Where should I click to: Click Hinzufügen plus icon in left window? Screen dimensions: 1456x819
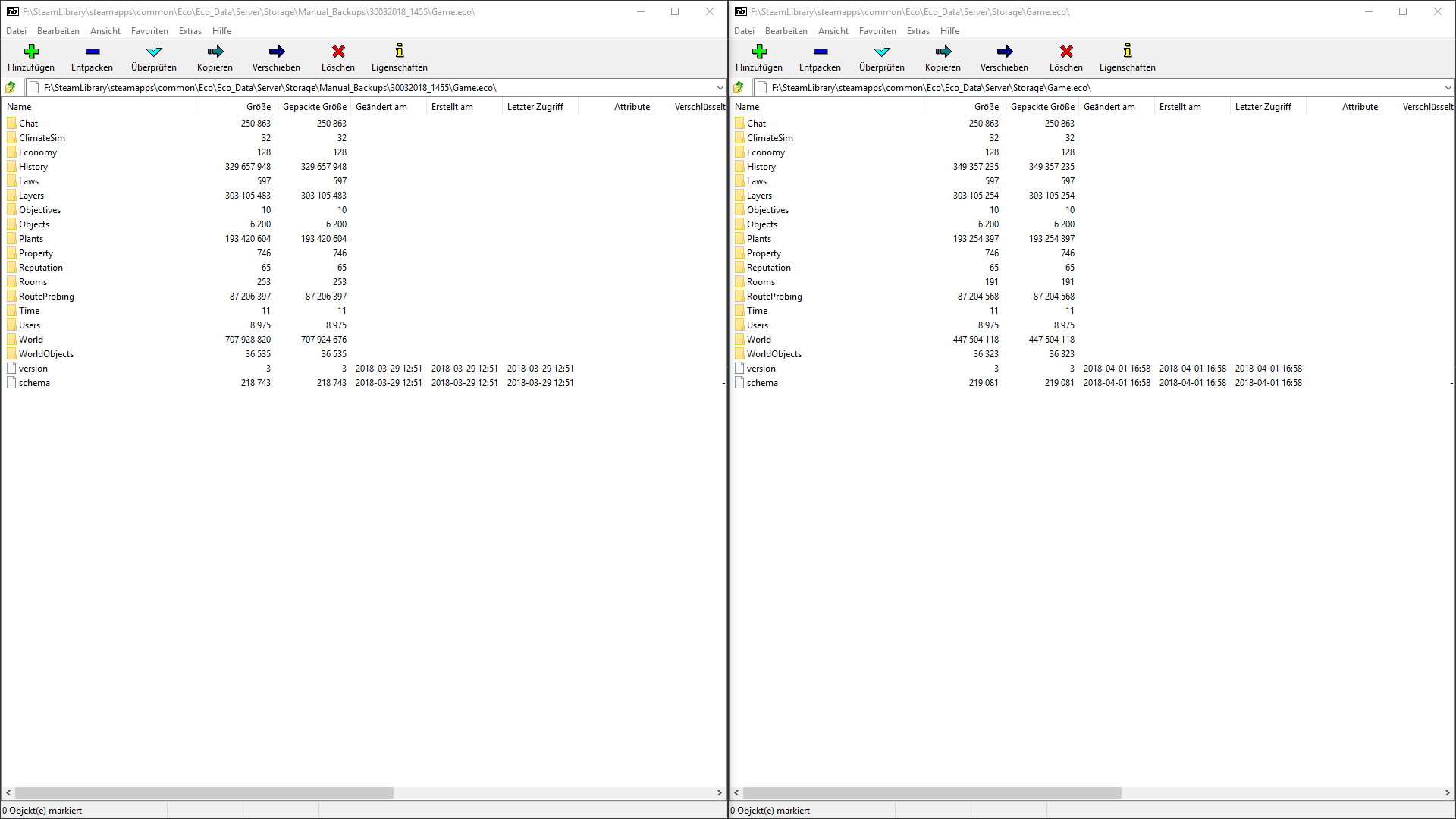click(31, 52)
